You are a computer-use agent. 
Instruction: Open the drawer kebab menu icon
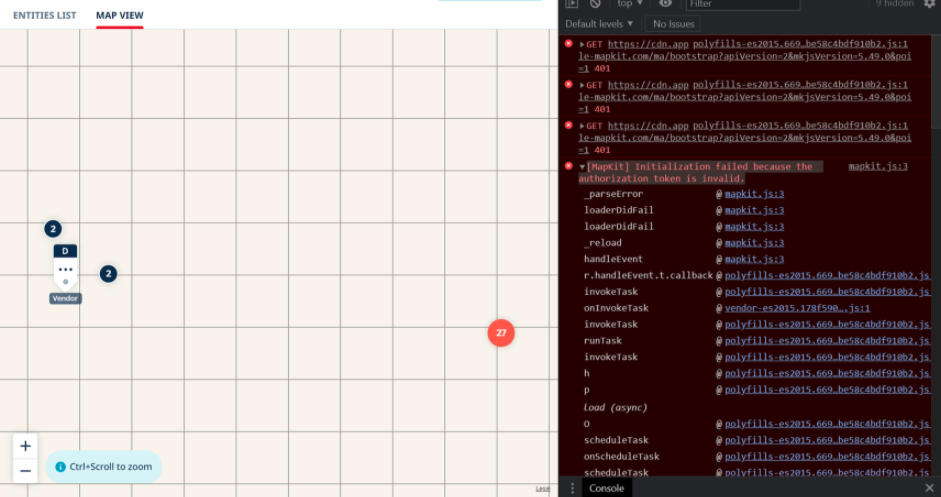pyautogui.click(x=572, y=488)
